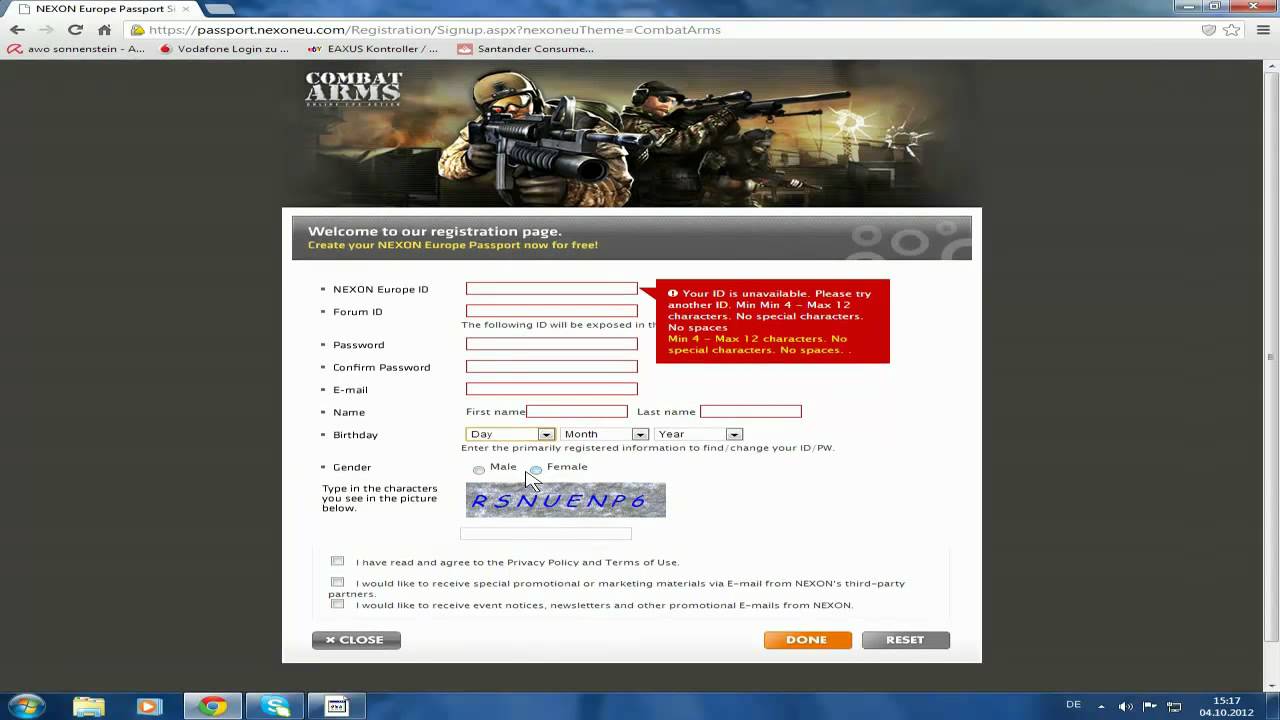
Task: Open the EAXUS Kontroller bookmark
Action: coord(372,48)
